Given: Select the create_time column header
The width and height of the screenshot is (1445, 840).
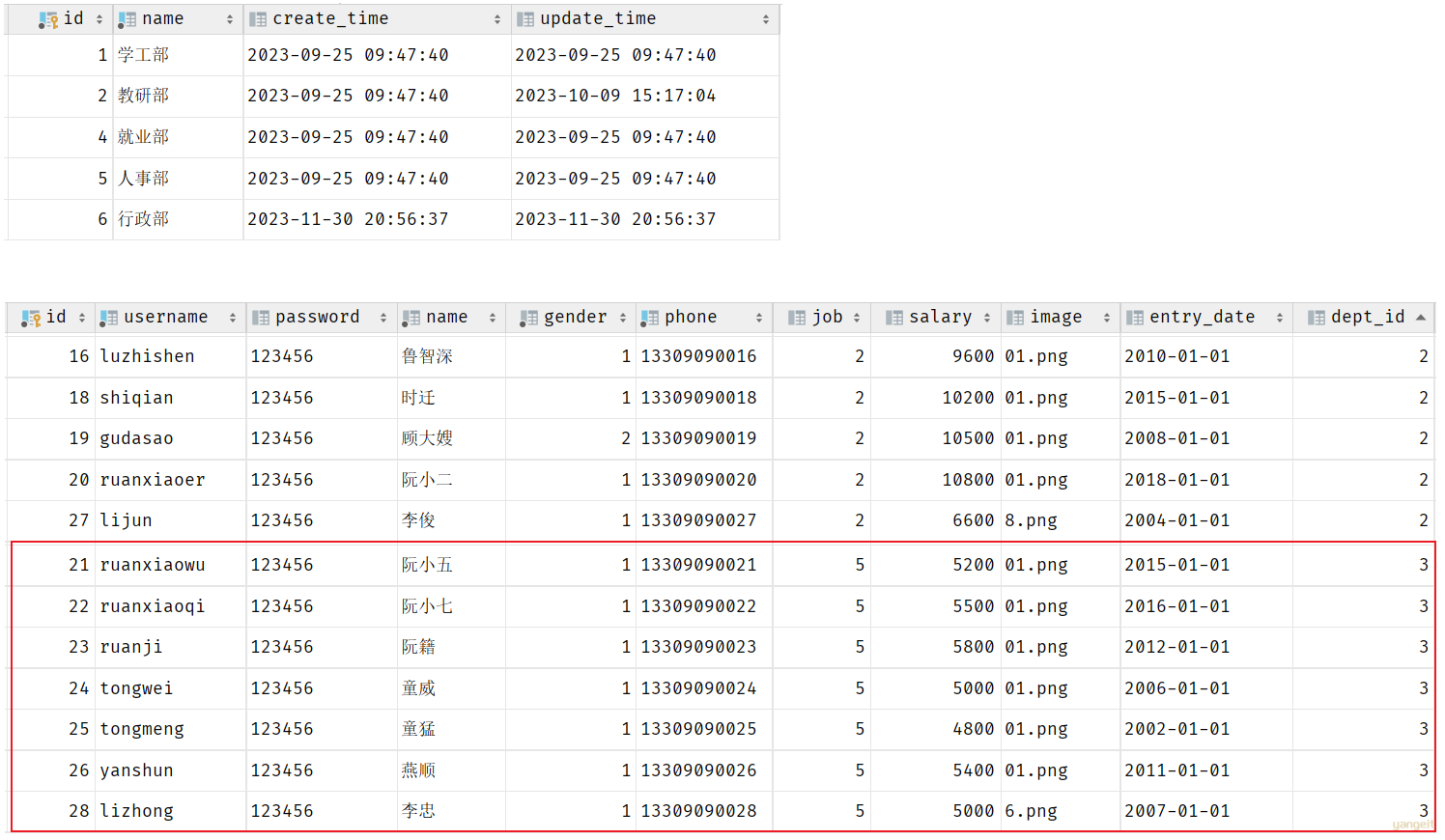Looking at the screenshot, I should [377, 19].
